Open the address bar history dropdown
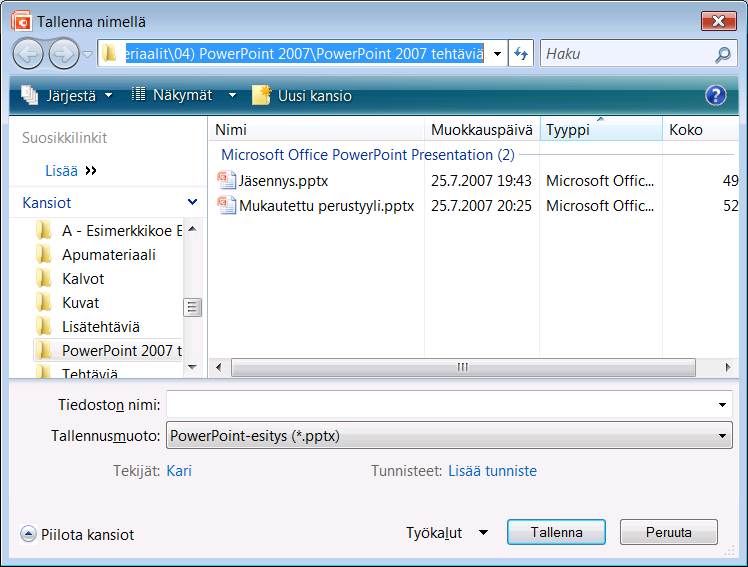748x567 pixels. (x=498, y=54)
